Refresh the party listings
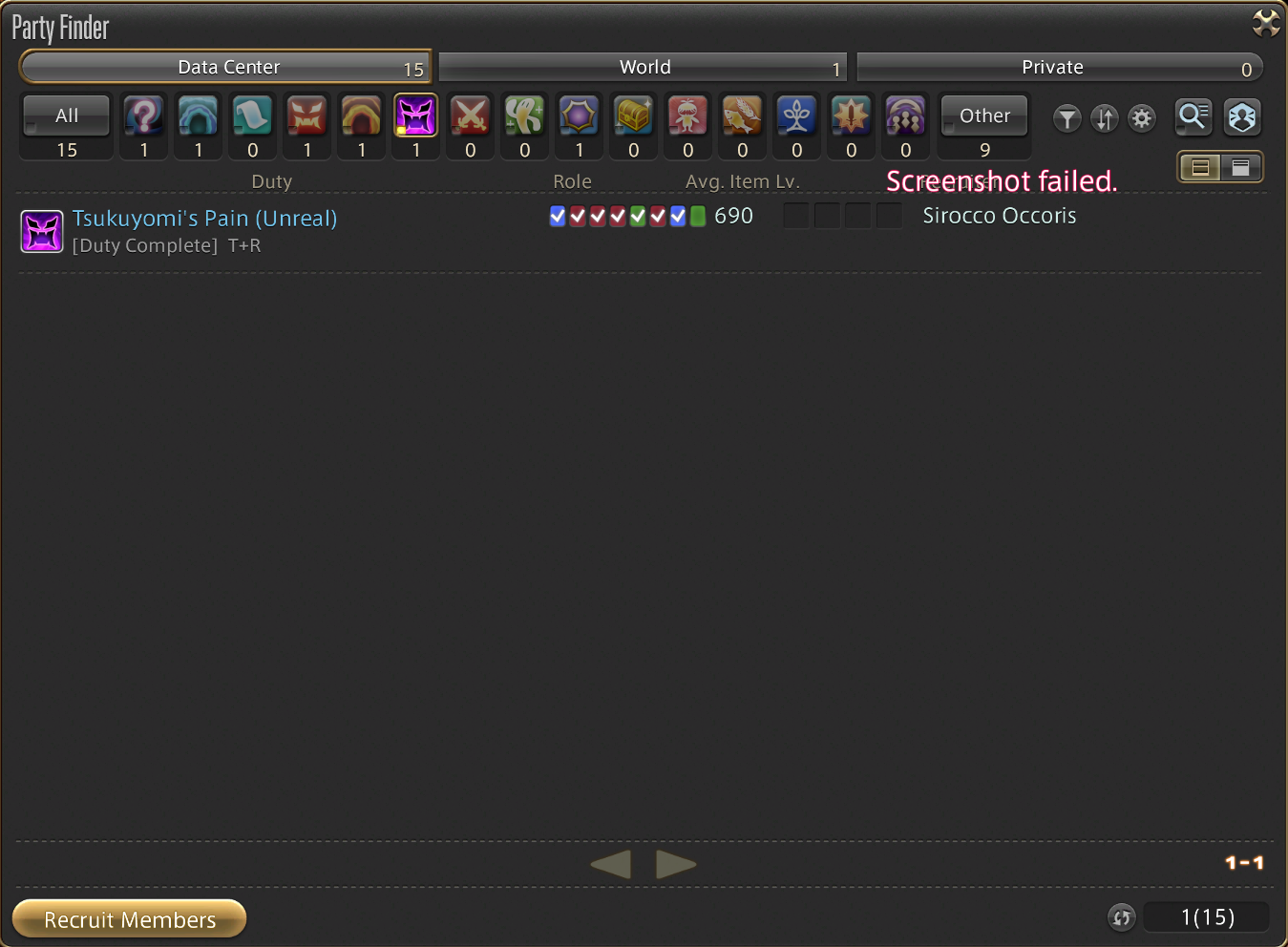 point(1122,917)
